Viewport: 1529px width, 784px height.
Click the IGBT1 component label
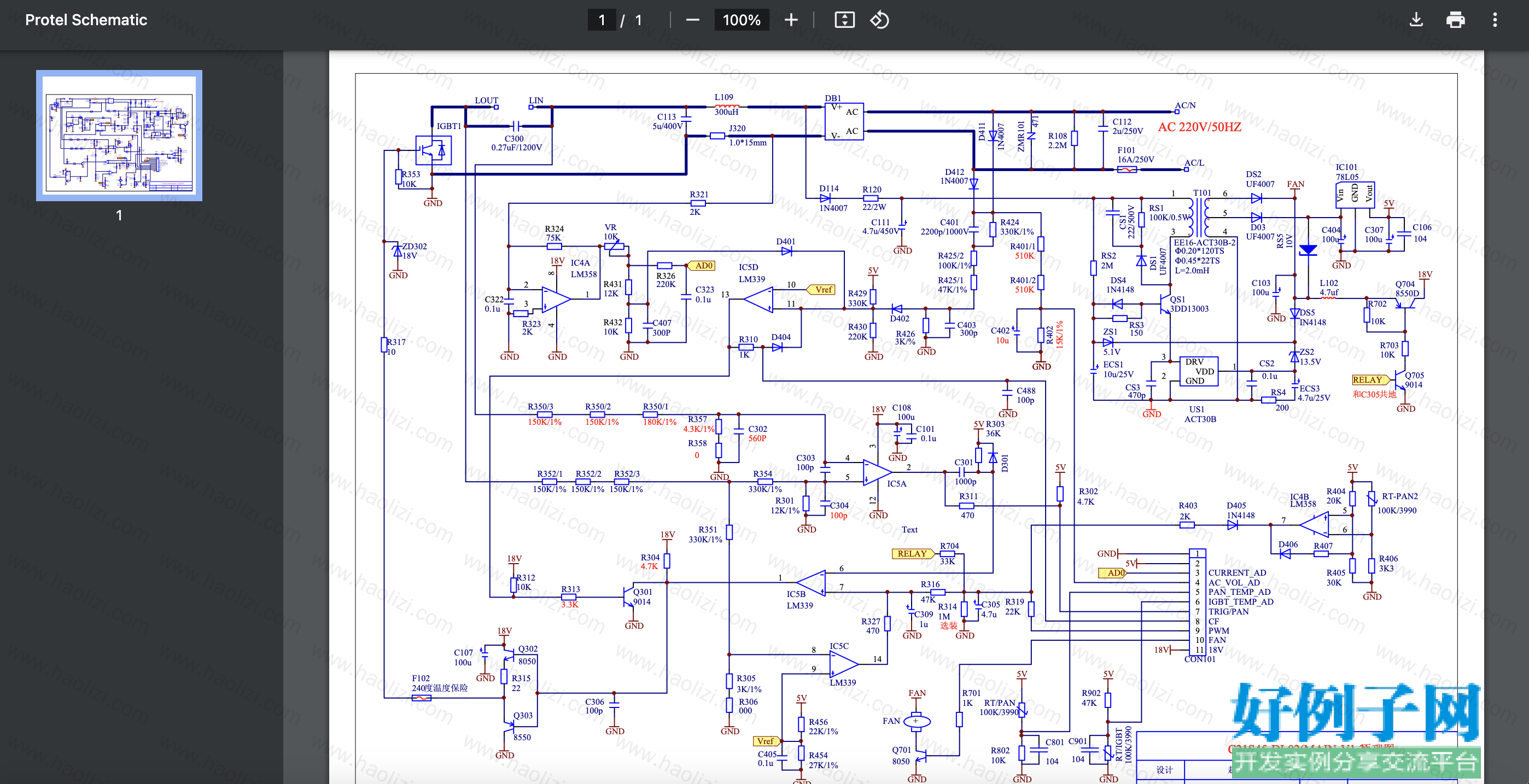coord(449,126)
